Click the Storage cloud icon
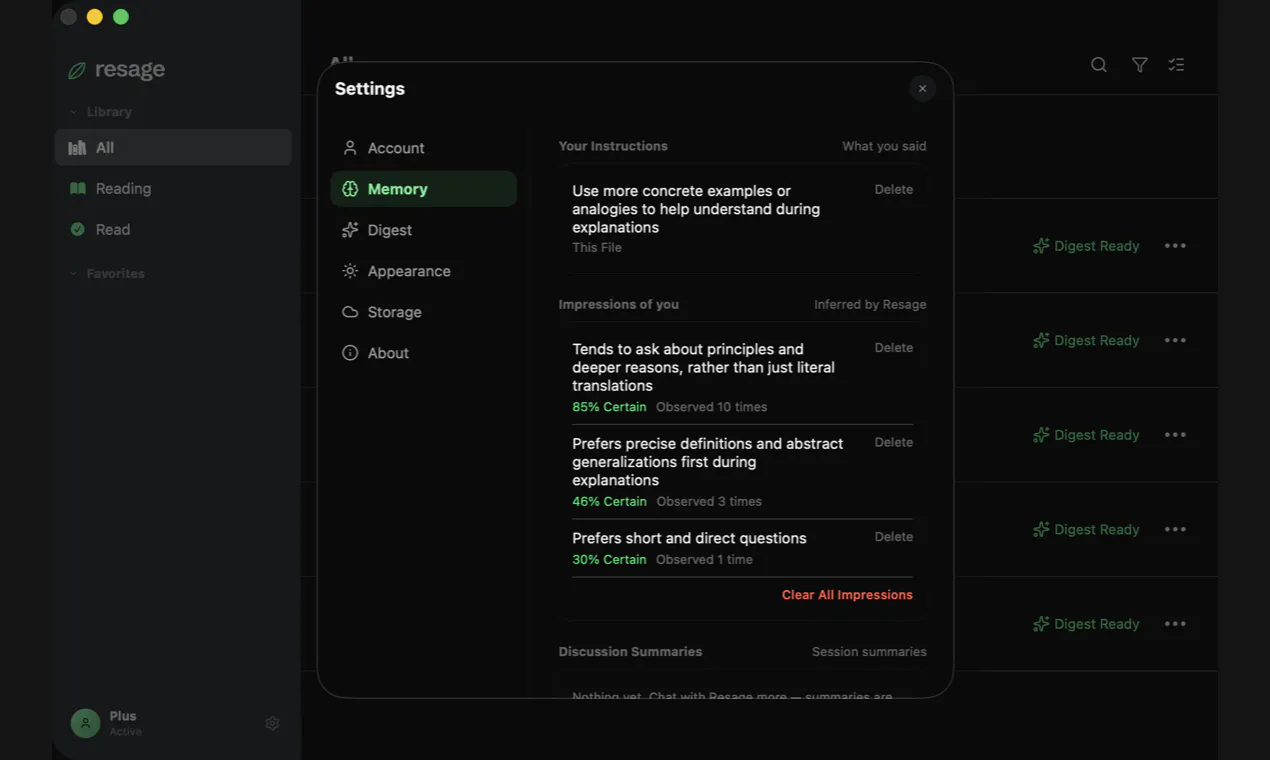This screenshot has width=1270, height=760. (350, 312)
